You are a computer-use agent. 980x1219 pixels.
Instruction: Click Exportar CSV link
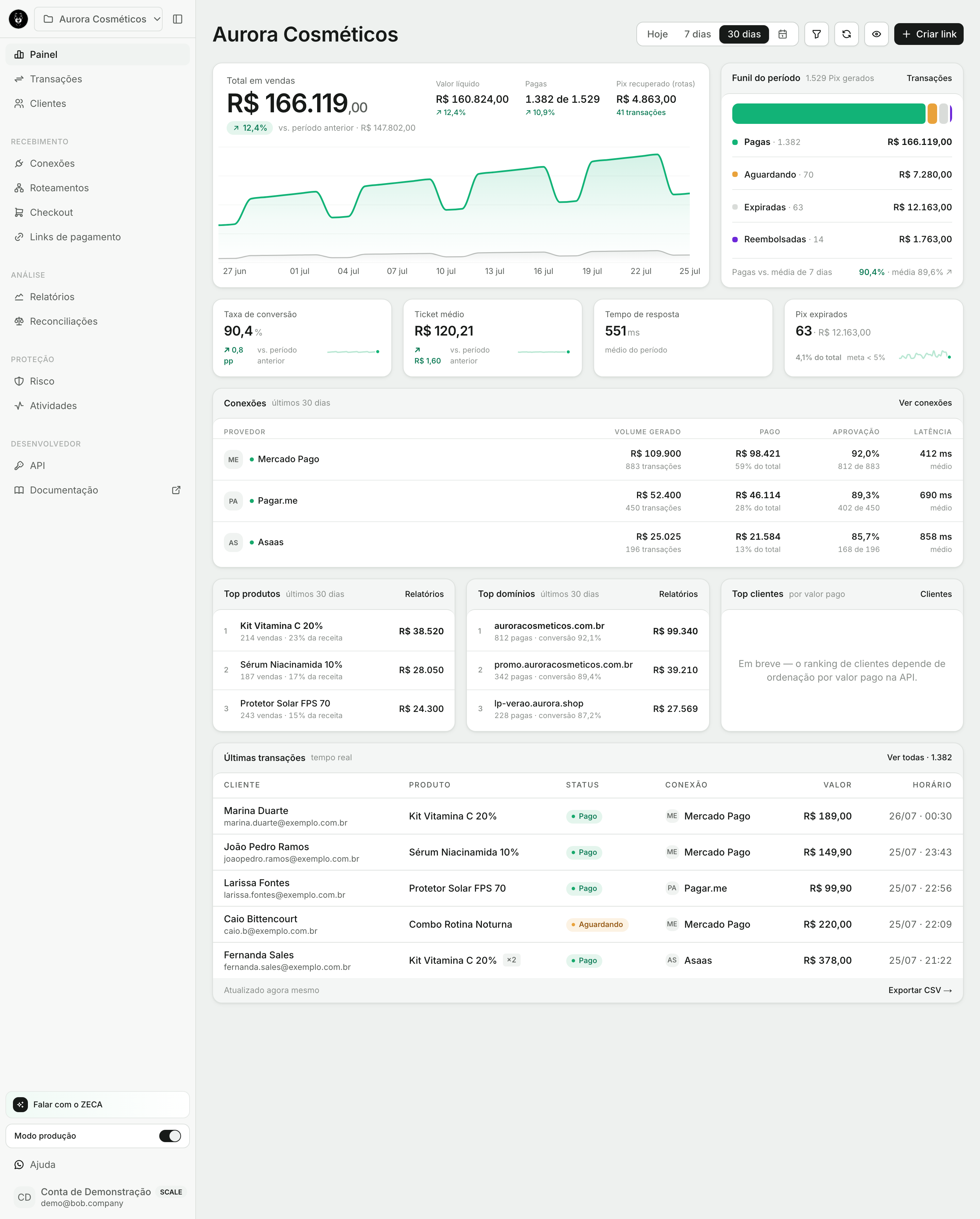[920, 990]
